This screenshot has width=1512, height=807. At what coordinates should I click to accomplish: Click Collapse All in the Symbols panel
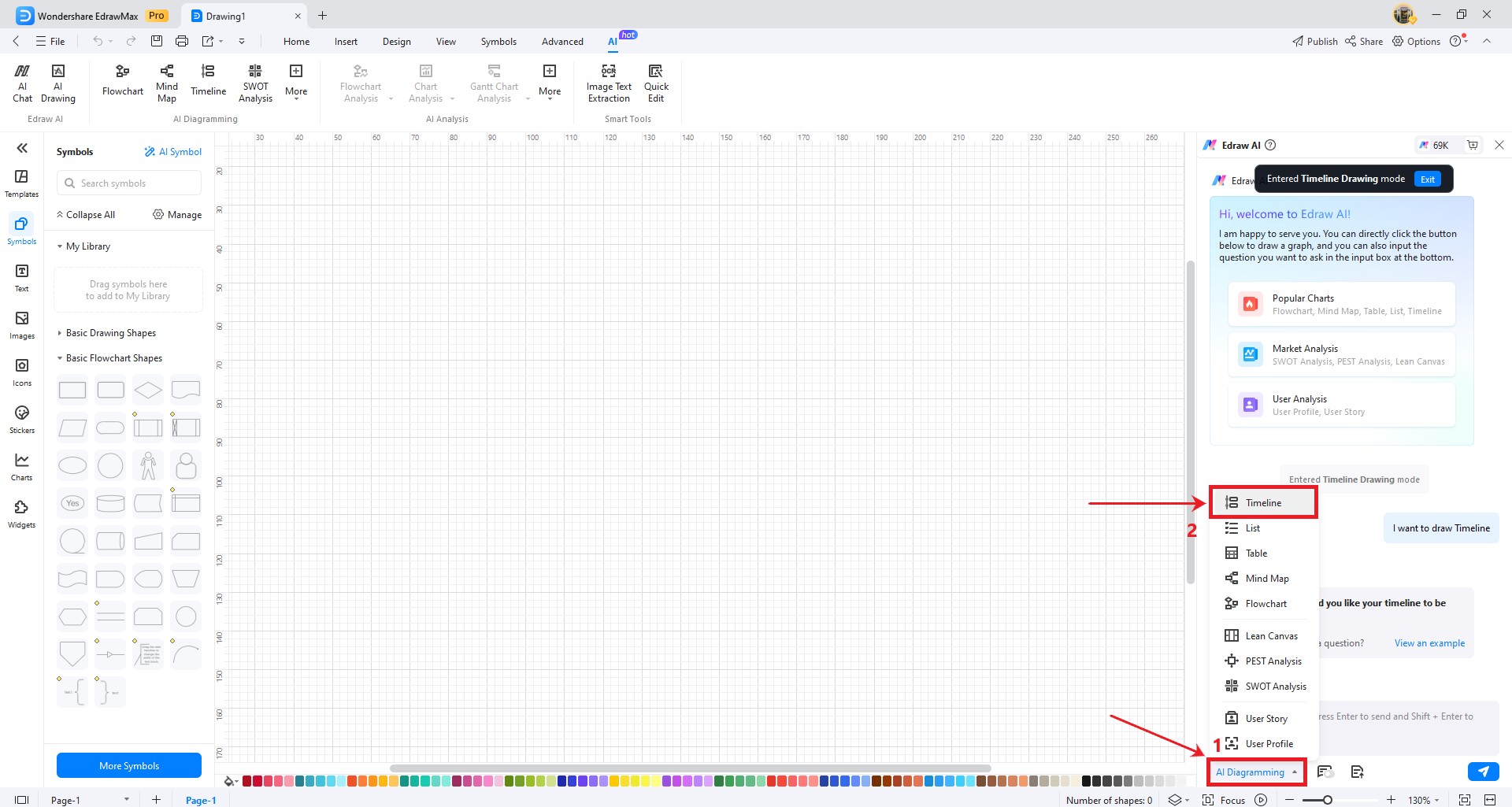pyautogui.click(x=85, y=215)
